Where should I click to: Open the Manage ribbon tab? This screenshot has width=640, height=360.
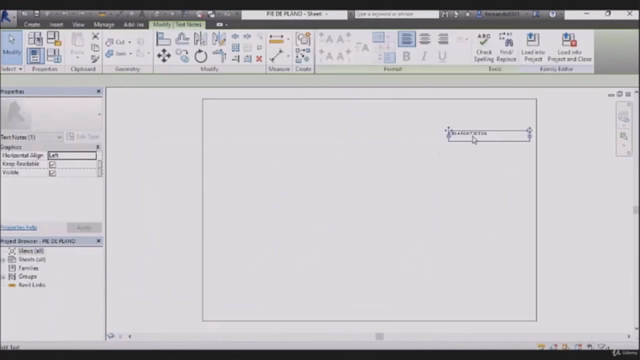click(x=104, y=24)
